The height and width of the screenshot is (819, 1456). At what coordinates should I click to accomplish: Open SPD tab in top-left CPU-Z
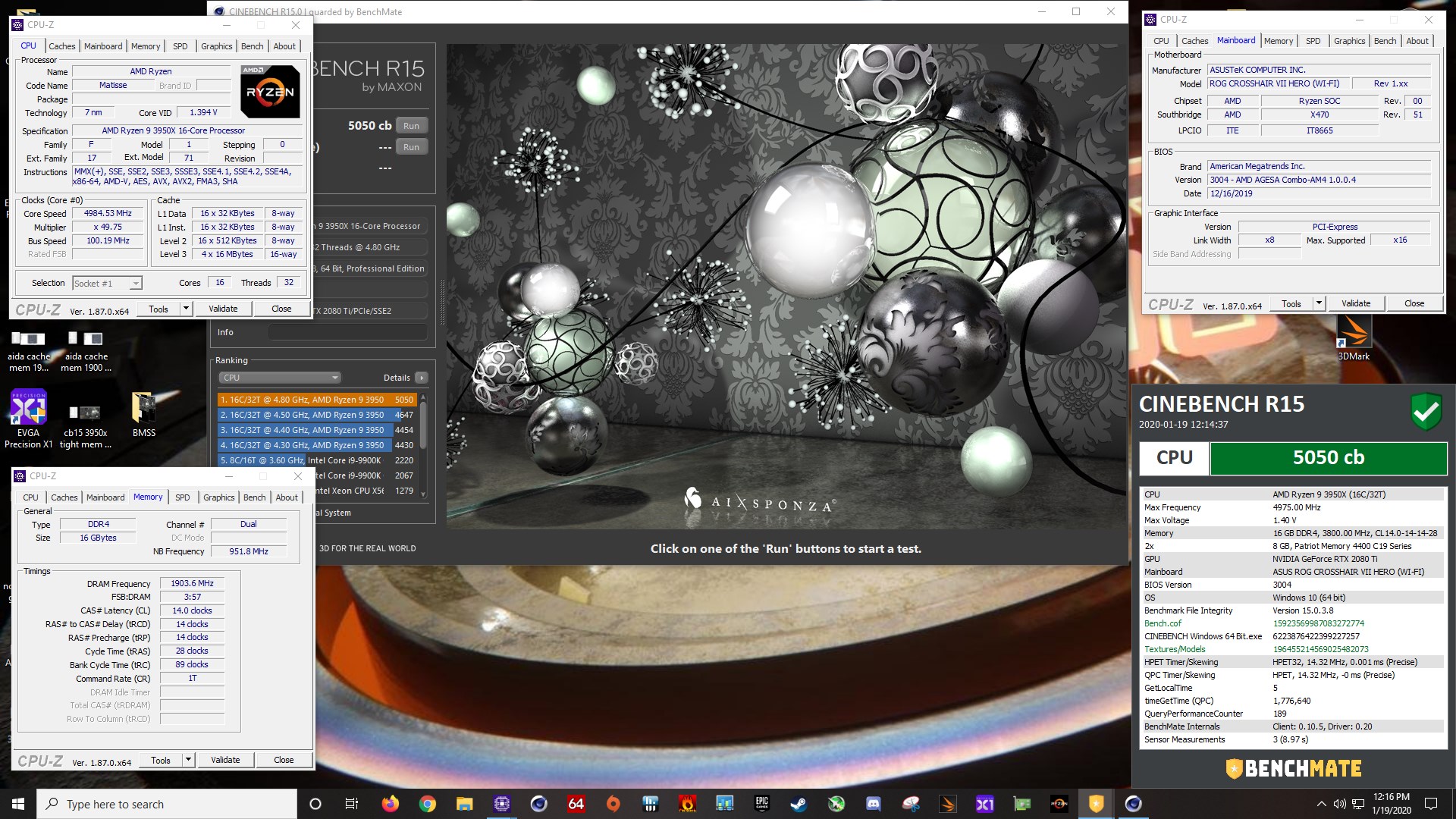pos(180,46)
